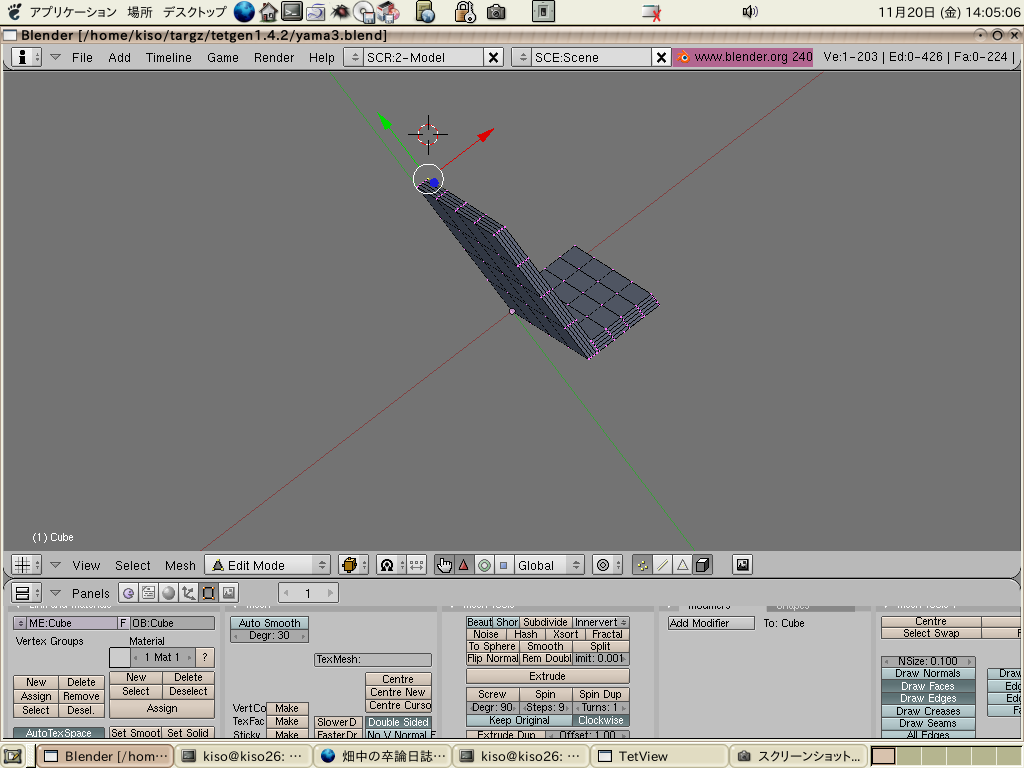
Task: Select the translate manipulator triangle icon
Action: (463, 565)
